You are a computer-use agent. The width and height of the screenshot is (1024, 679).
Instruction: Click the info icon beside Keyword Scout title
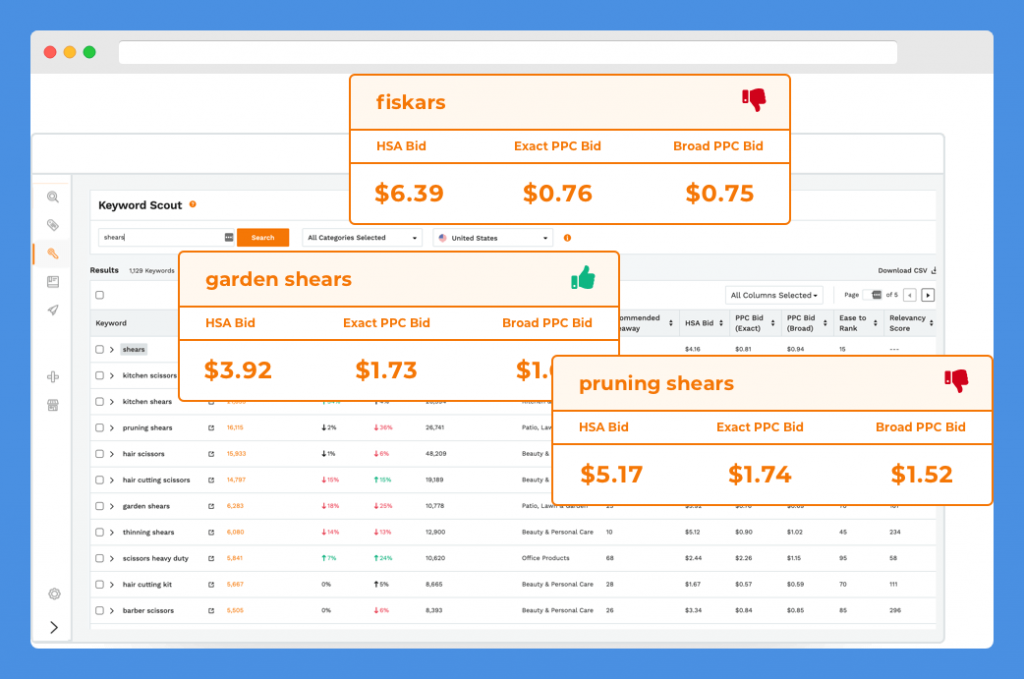pos(193,204)
